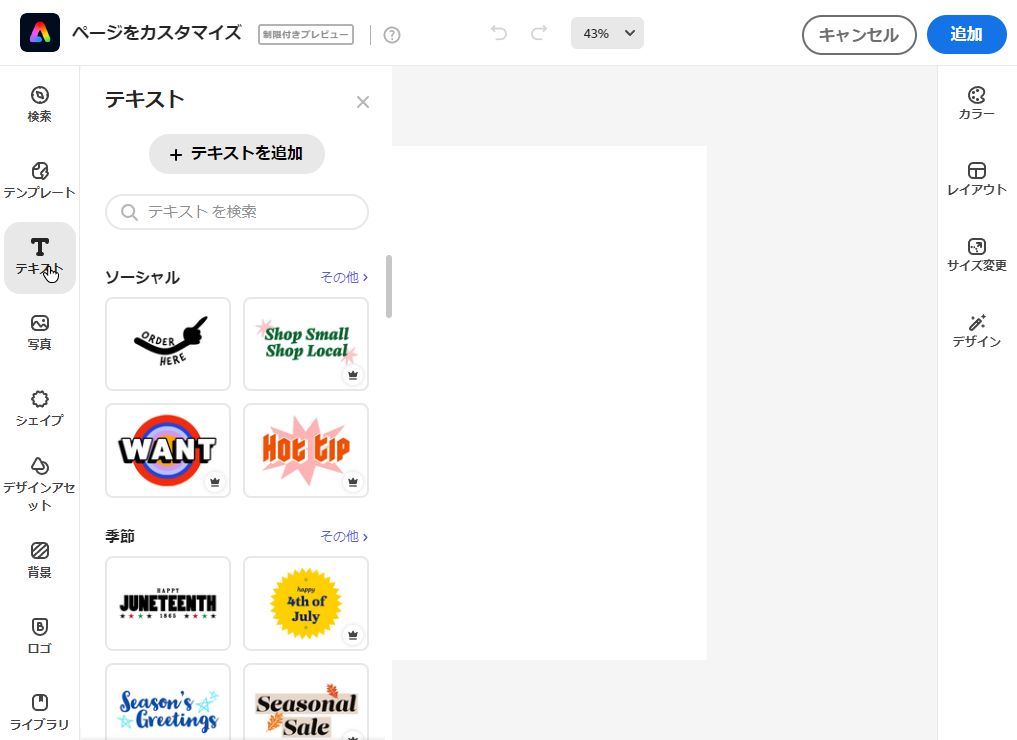Select the 4th of July text thumbnail
Screen dimensions: 1017x740
pyautogui.click(x=305, y=603)
